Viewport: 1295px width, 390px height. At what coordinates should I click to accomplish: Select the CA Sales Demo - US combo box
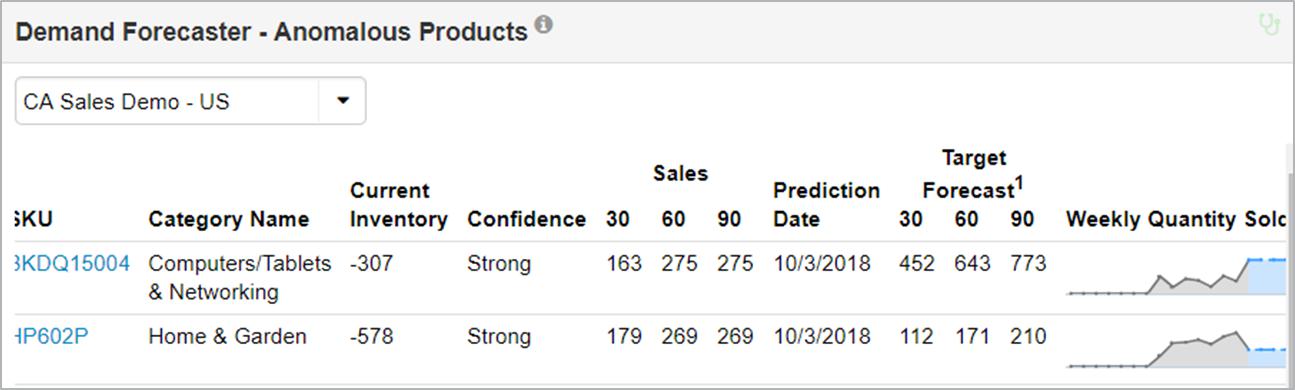click(190, 101)
